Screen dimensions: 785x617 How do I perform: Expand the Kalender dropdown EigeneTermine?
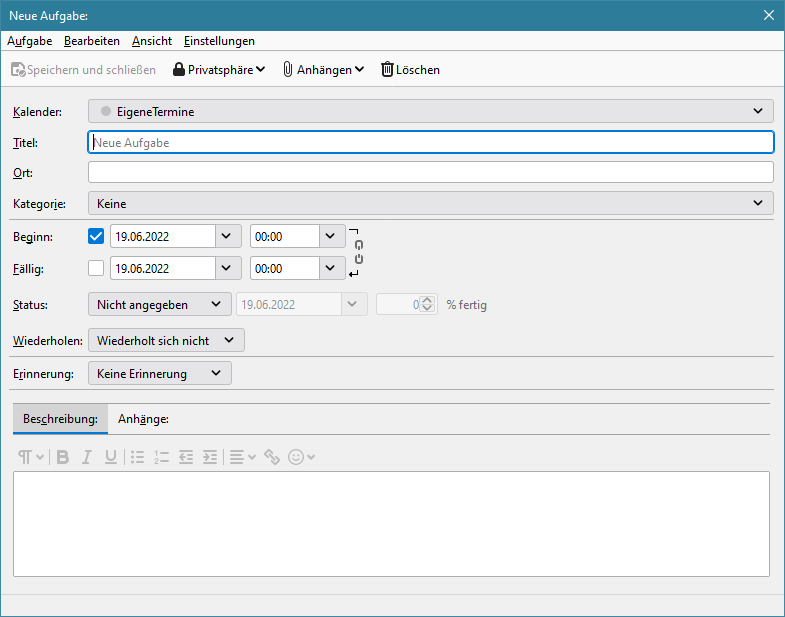tap(431, 112)
